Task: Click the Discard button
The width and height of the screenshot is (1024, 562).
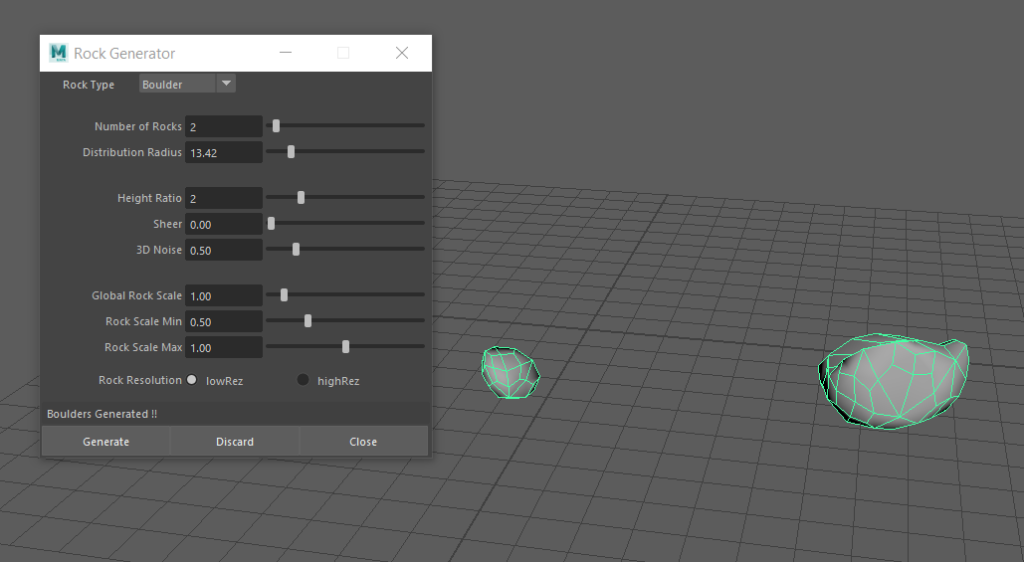Action: tap(234, 442)
